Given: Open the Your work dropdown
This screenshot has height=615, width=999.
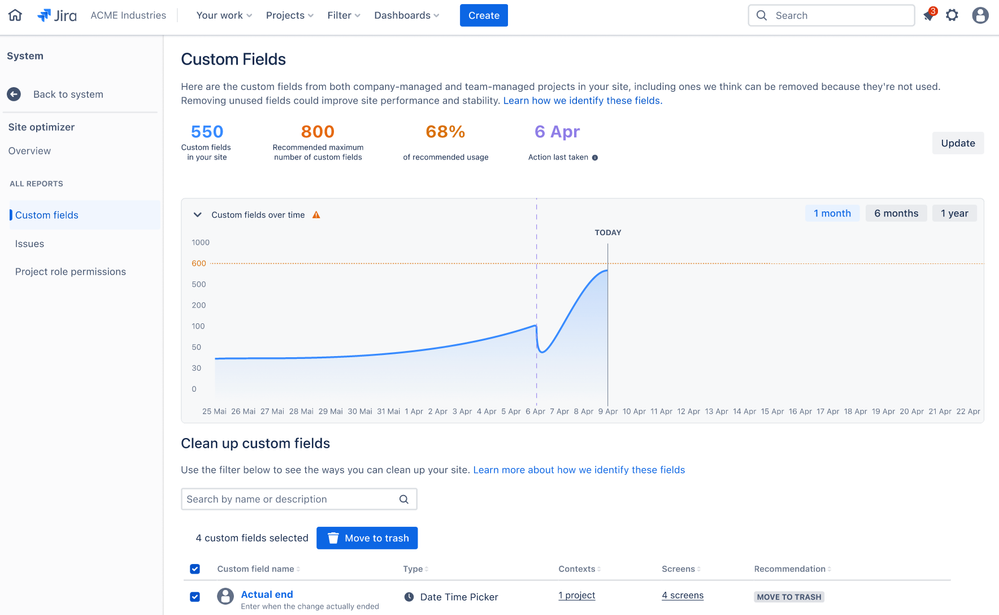Looking at the screenshot, I should (224, 15).
